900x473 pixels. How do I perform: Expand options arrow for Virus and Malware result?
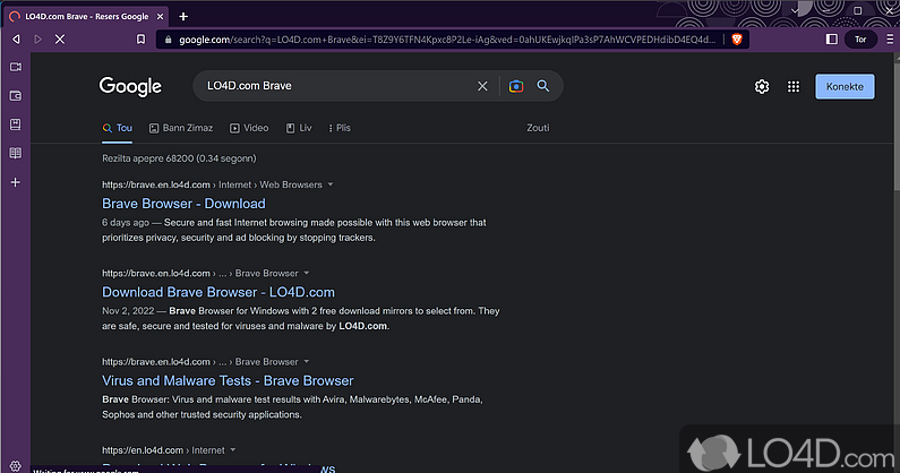point(306,362)
